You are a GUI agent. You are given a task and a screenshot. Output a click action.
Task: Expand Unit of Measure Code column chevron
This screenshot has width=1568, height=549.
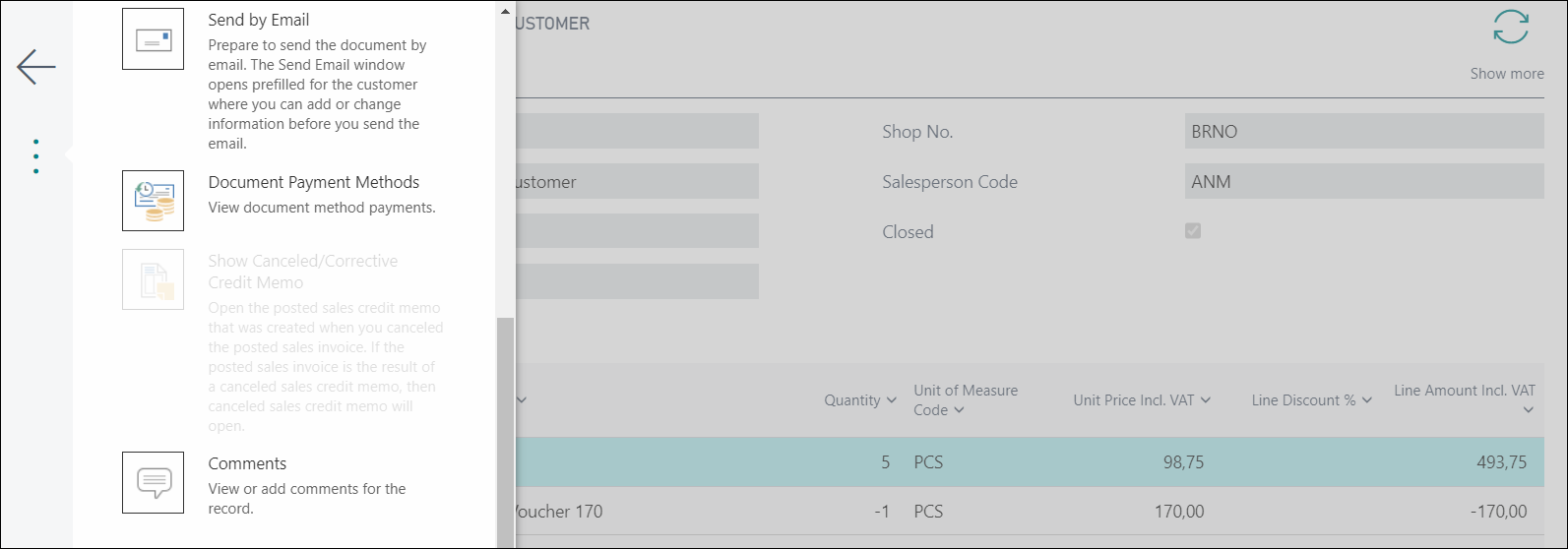click(x=959, y=410)
